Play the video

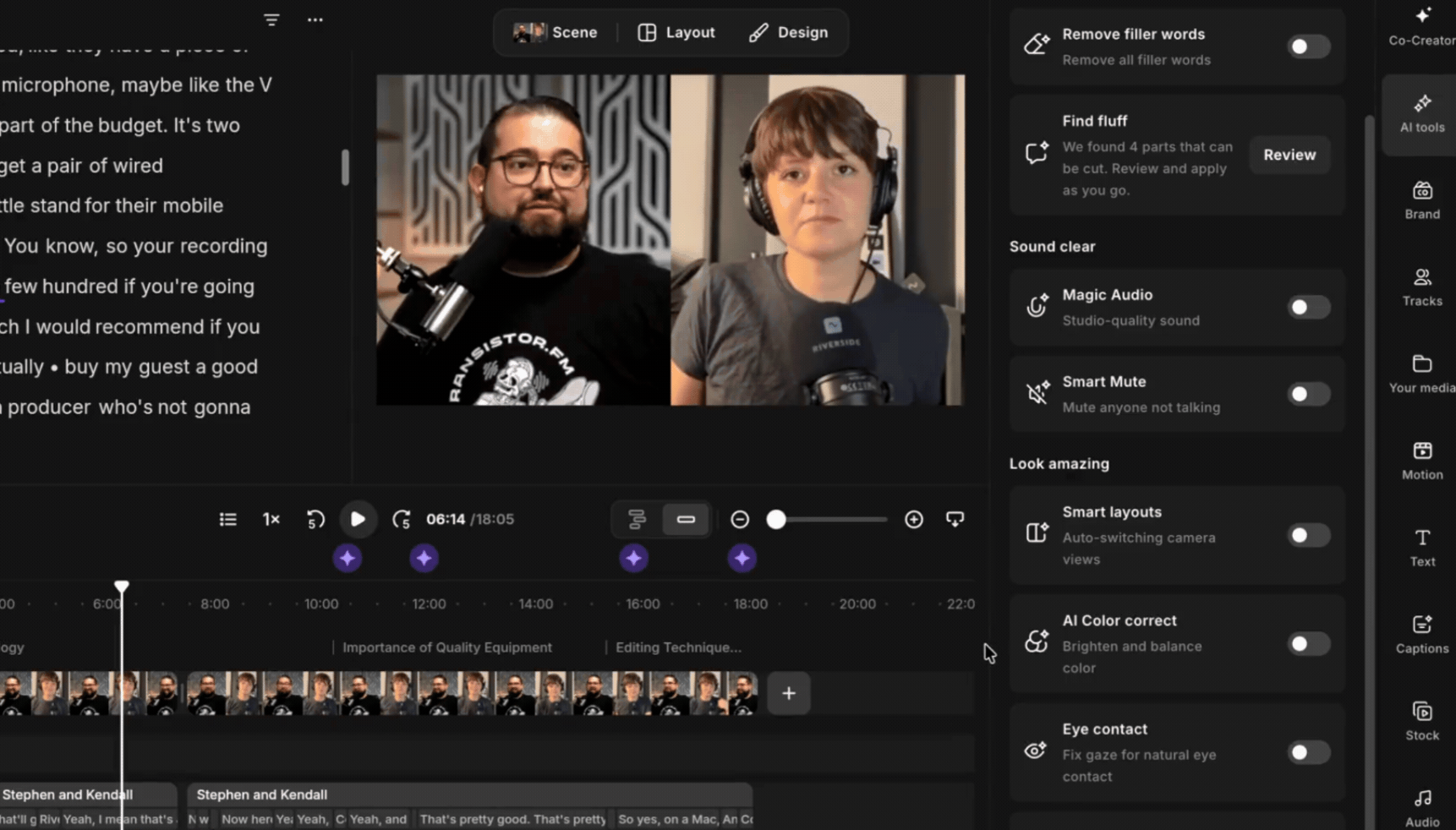point(358,519)
